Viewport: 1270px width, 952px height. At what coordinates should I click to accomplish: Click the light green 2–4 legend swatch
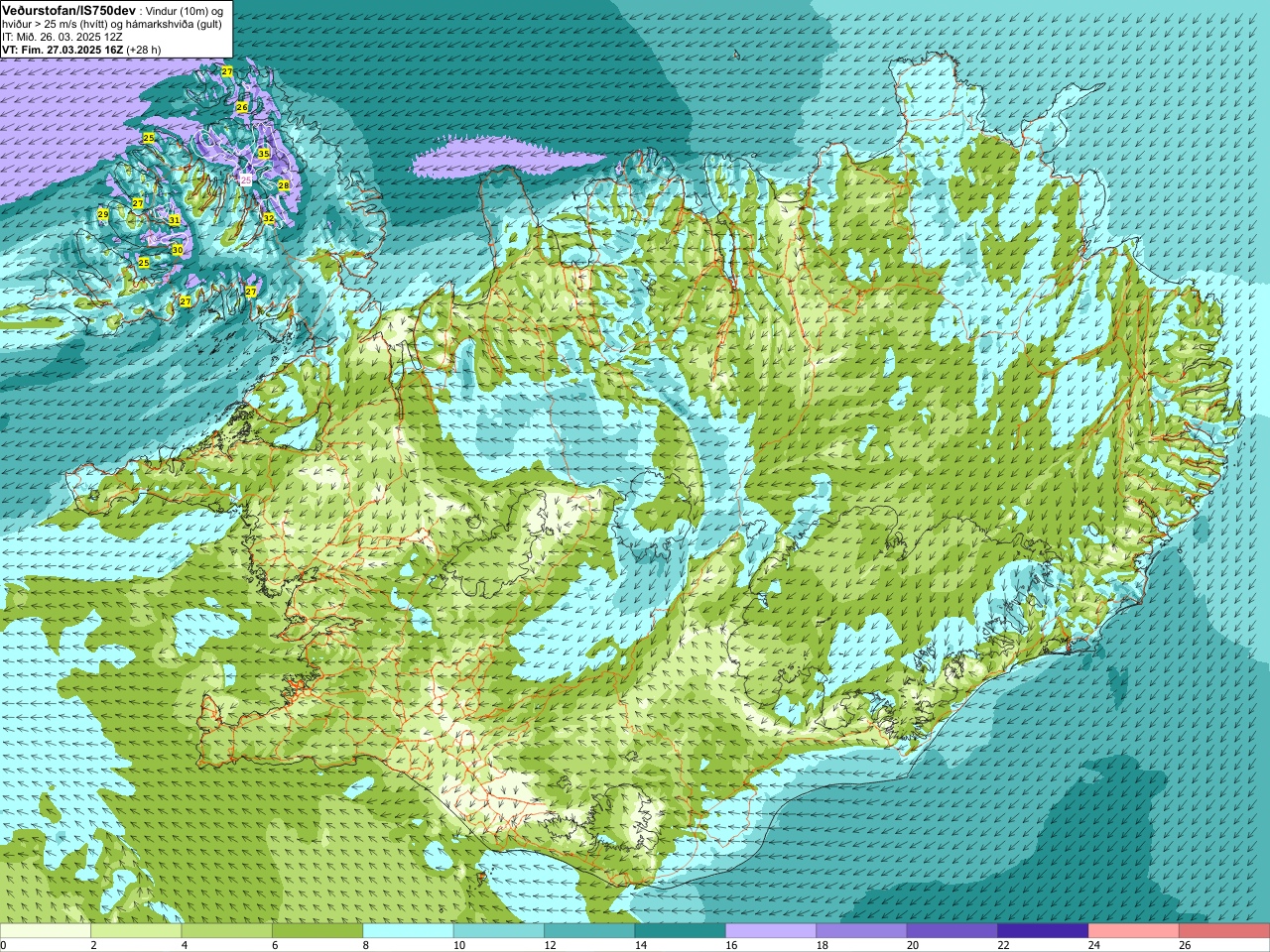(x=137, y=931)
